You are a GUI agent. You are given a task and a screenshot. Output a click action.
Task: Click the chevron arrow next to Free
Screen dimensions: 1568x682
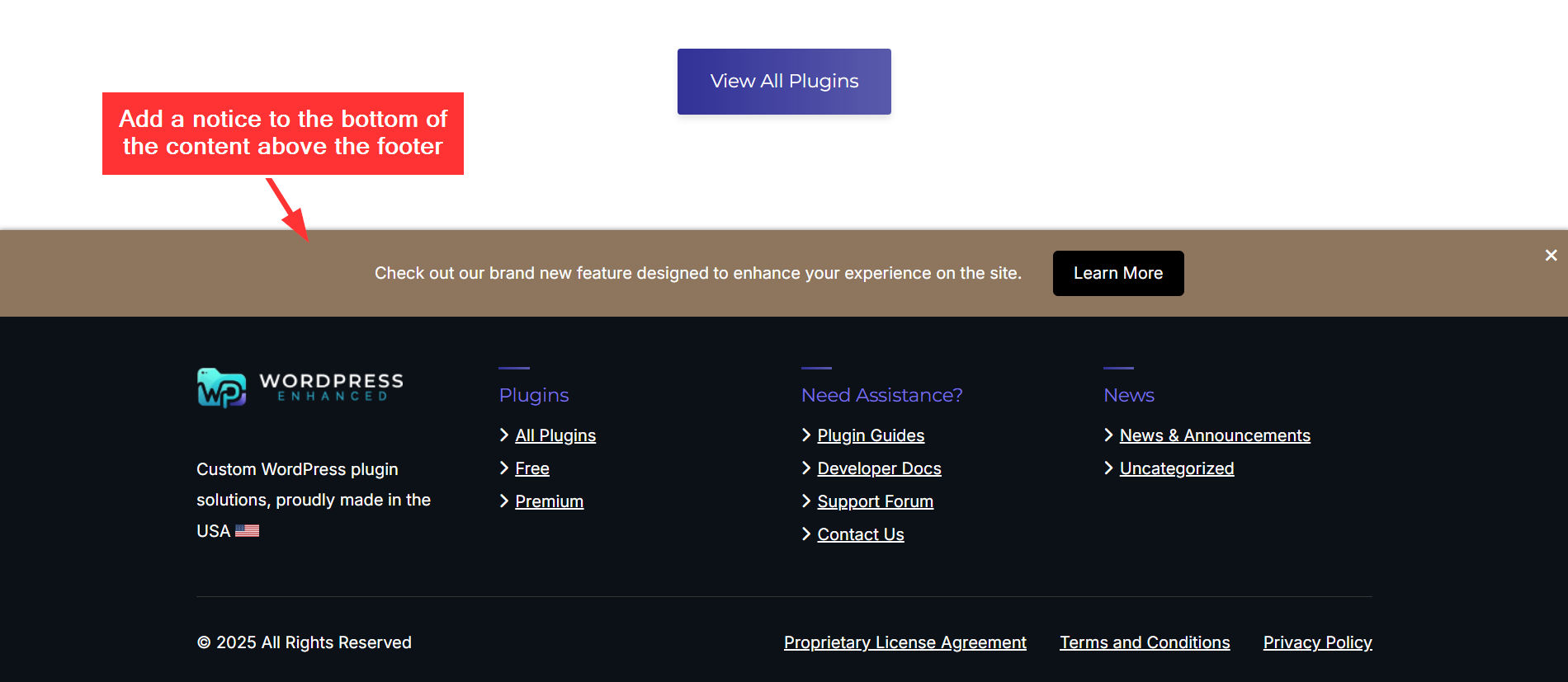(x=504, y=468)
